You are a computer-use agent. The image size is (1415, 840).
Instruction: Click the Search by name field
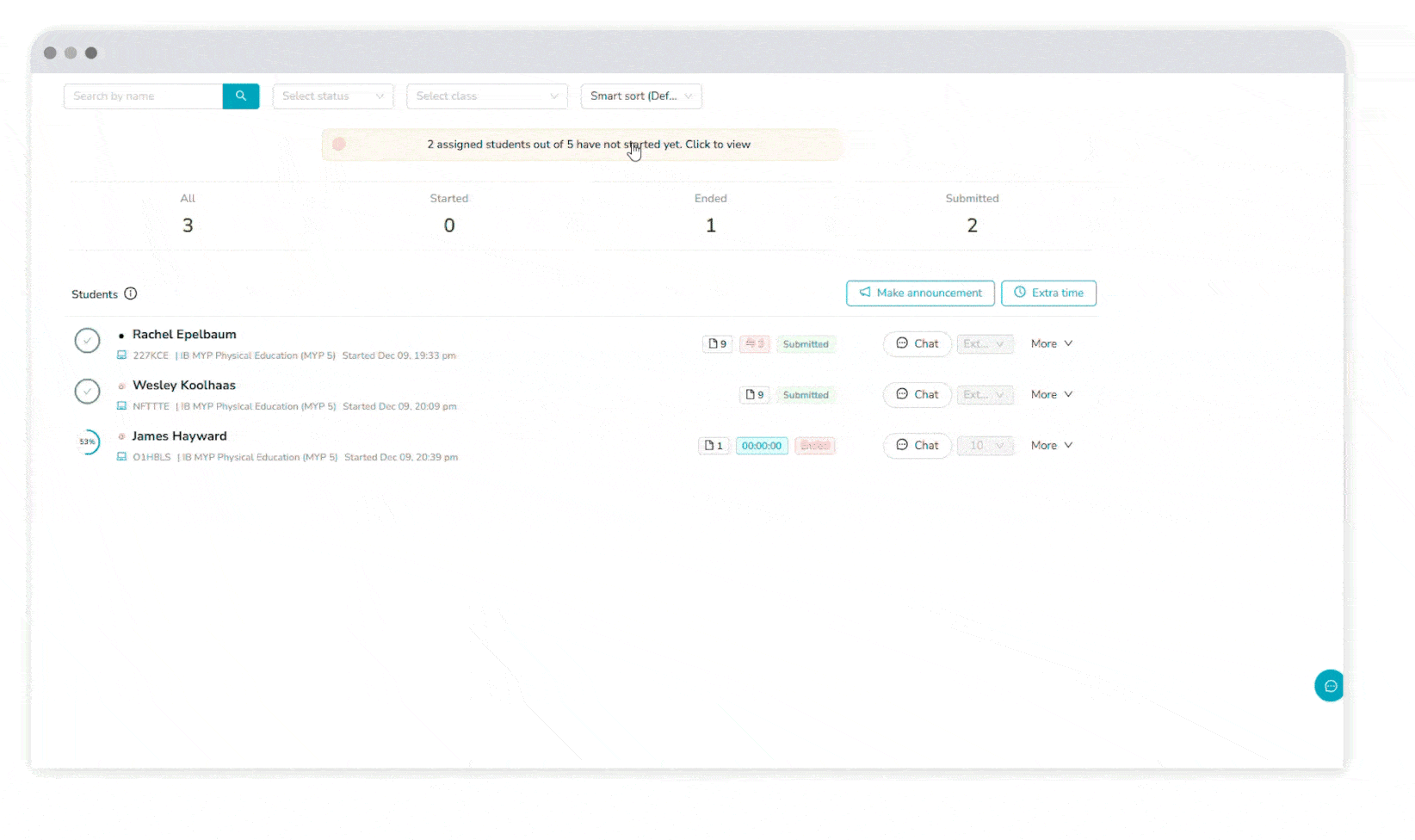(143, 96)
